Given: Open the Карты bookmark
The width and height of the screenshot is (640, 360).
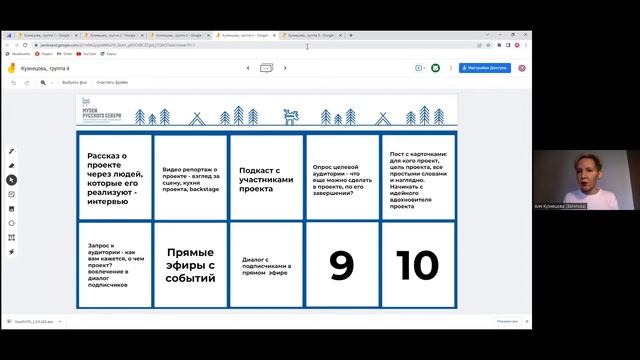Looking at the screenshot, I should click(109, 54).
